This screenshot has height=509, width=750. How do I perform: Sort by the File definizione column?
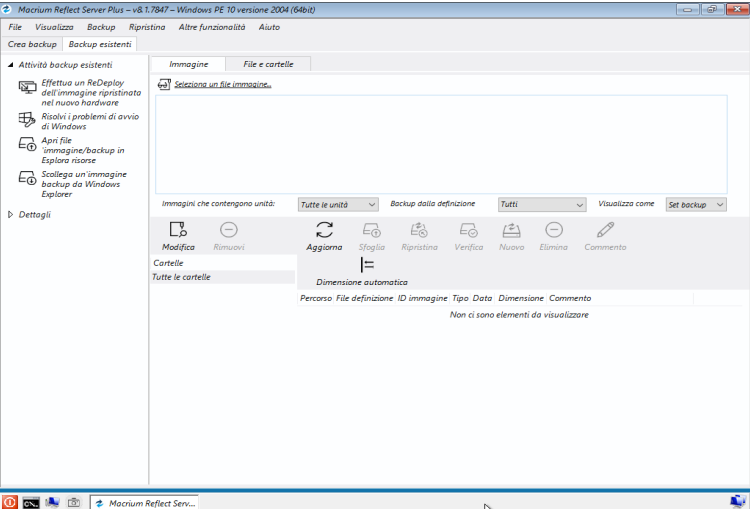(x=364, y=298)
